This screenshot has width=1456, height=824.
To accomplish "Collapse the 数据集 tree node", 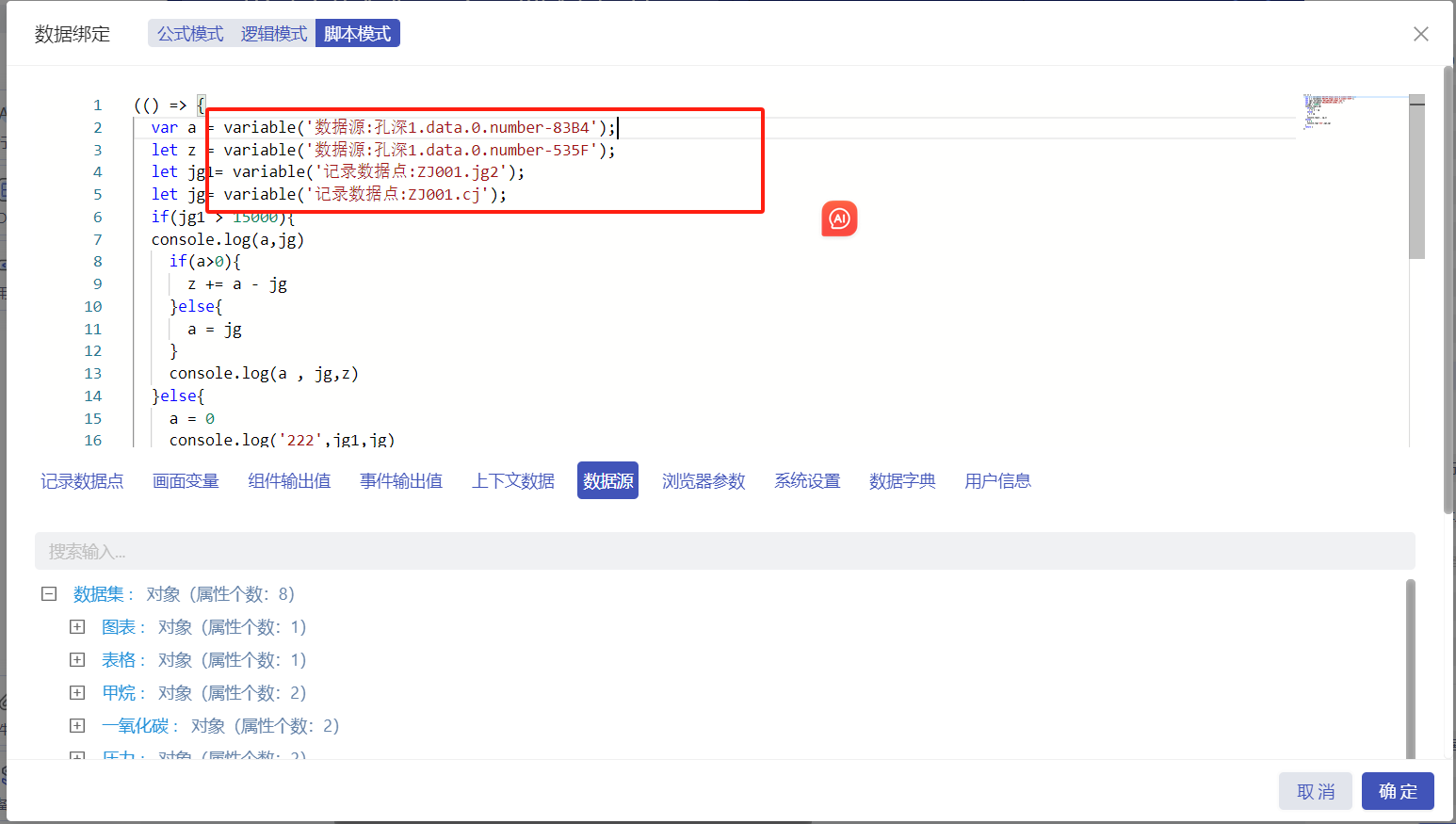I will pyautogui.click(x=49, y=594).
